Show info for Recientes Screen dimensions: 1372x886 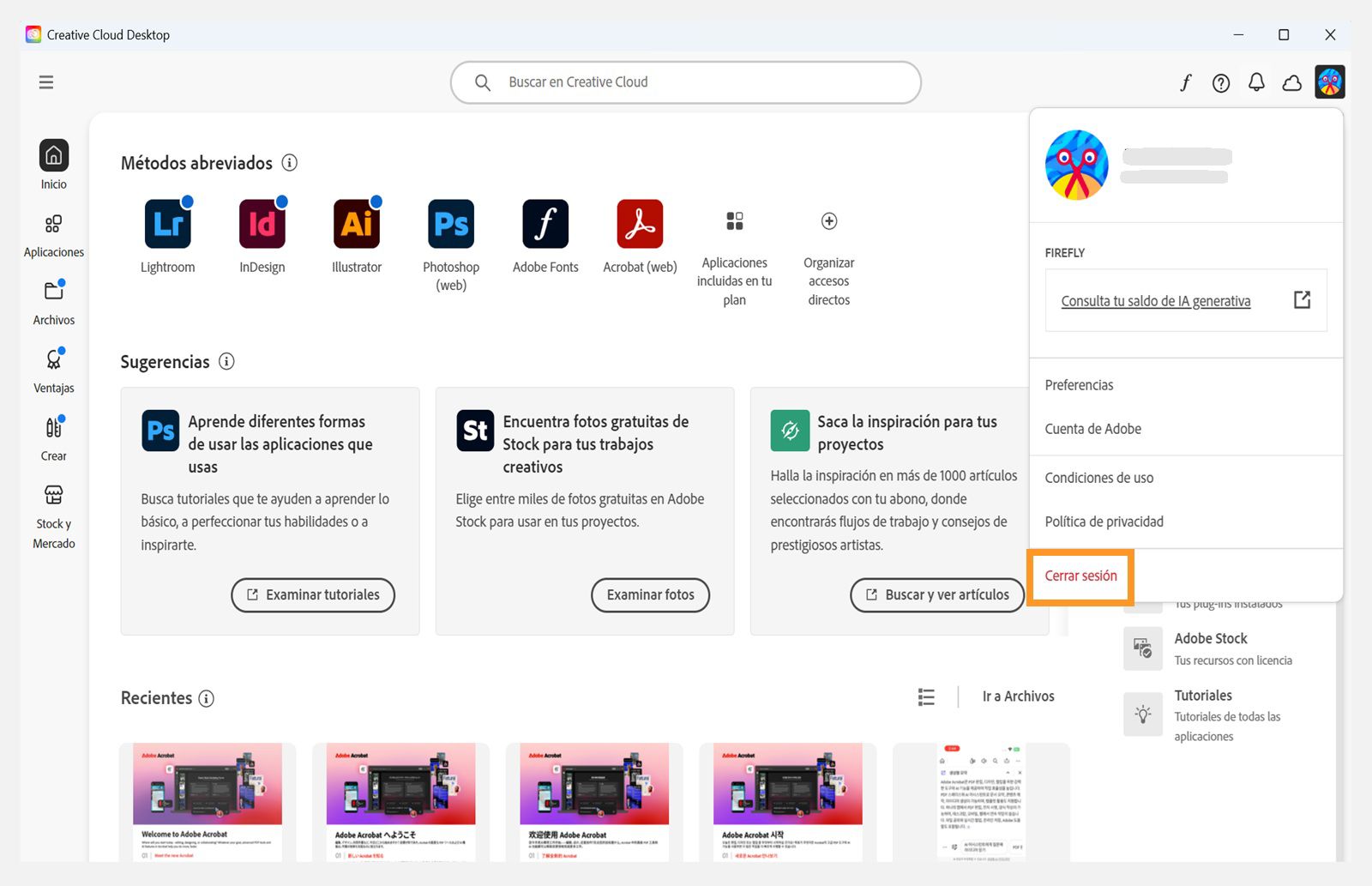[207, 698]
